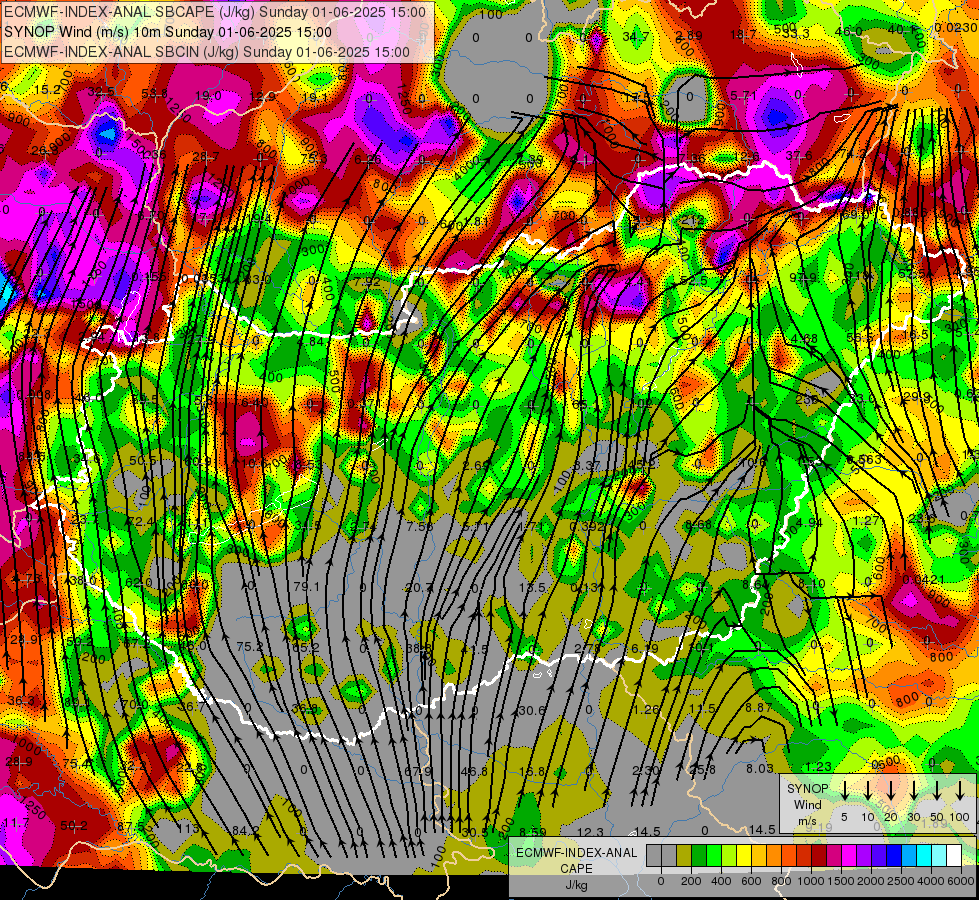Click the 'SYNOP' label in the wind legend
Viewport: 979px width, 900px height.
(807, 789)
